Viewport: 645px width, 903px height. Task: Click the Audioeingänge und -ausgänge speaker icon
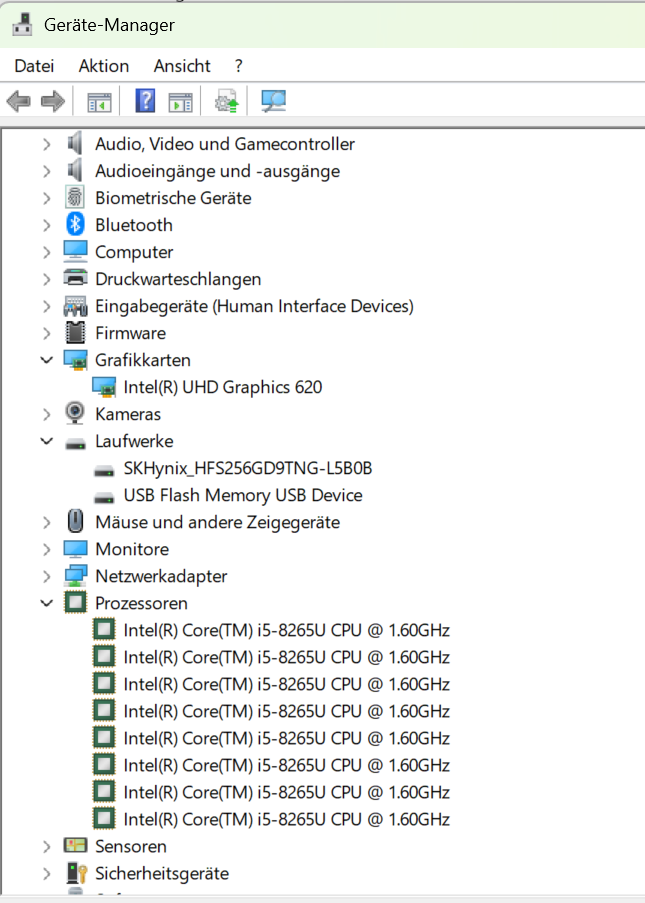[x=74, y=170]
